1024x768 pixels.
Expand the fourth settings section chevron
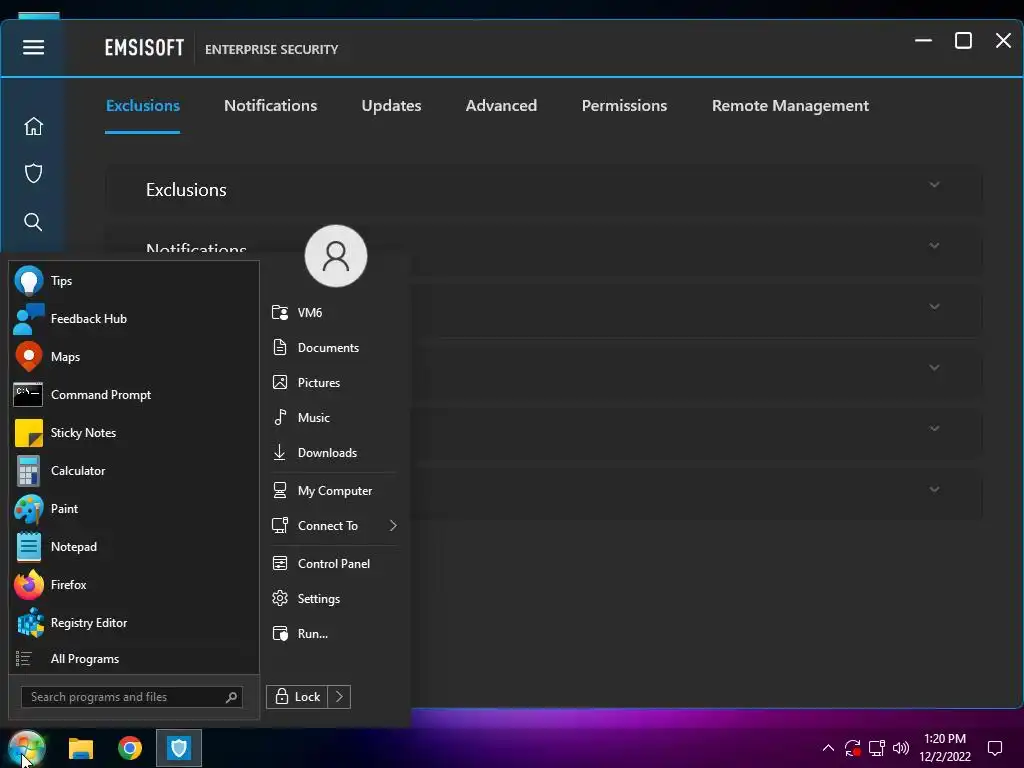(x=935, y=368)
